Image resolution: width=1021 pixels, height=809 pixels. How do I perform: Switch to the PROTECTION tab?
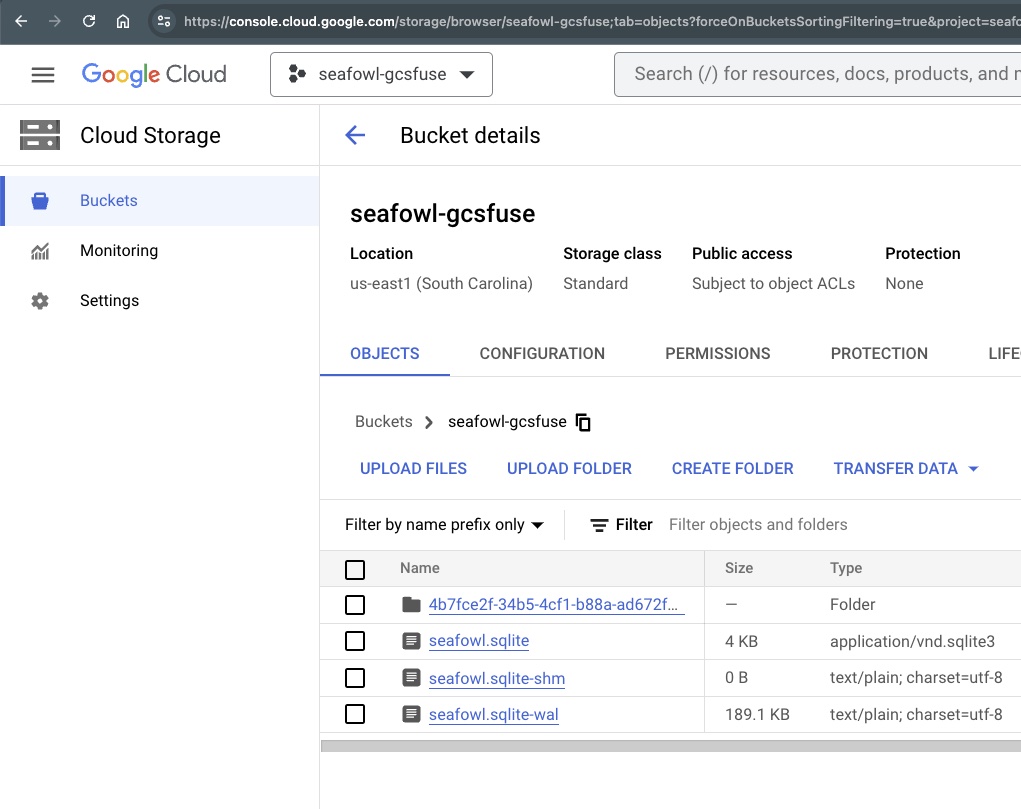(879, 354)
